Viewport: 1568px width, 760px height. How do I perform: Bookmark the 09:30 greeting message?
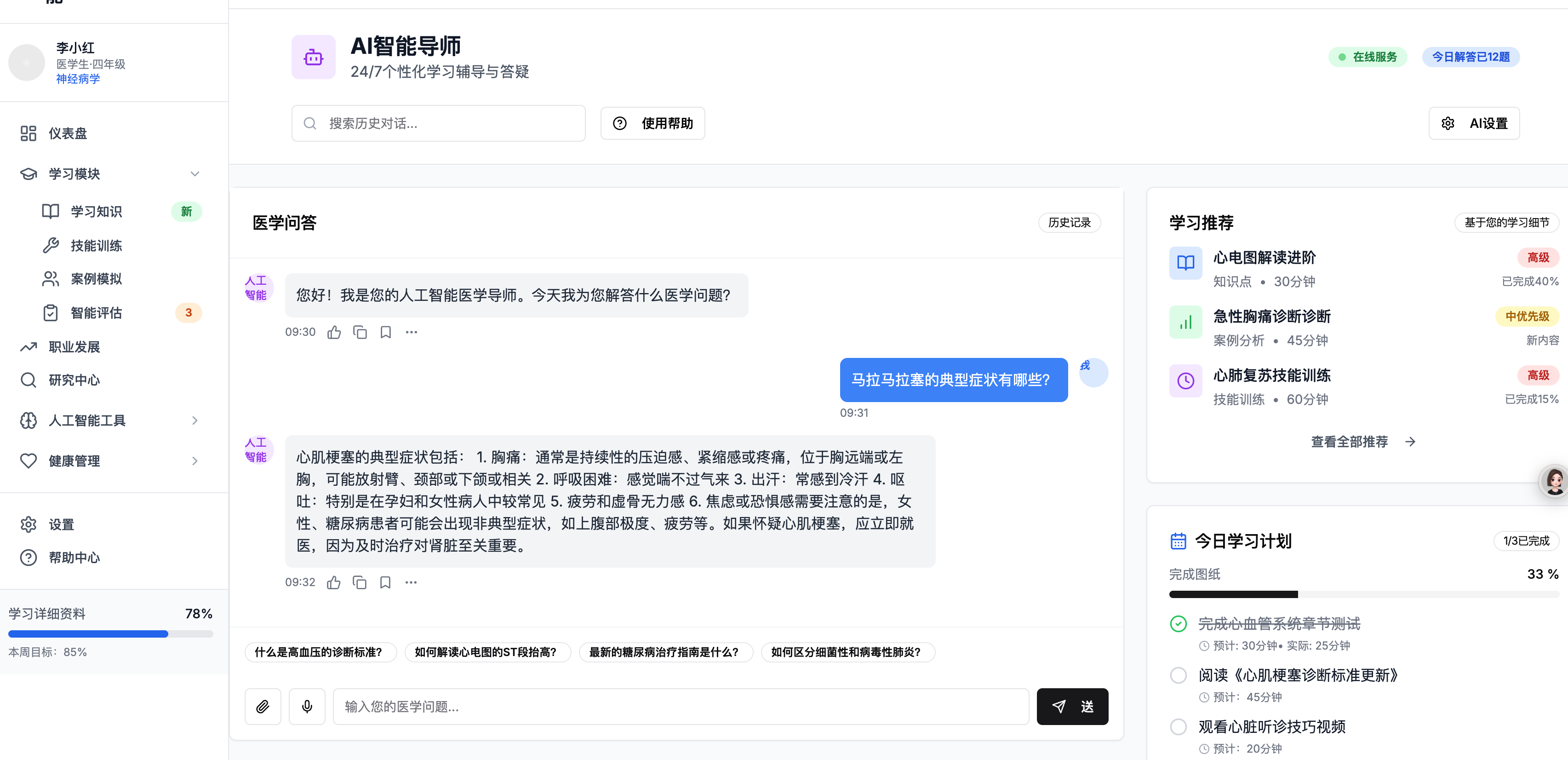(x=385, y=333)
